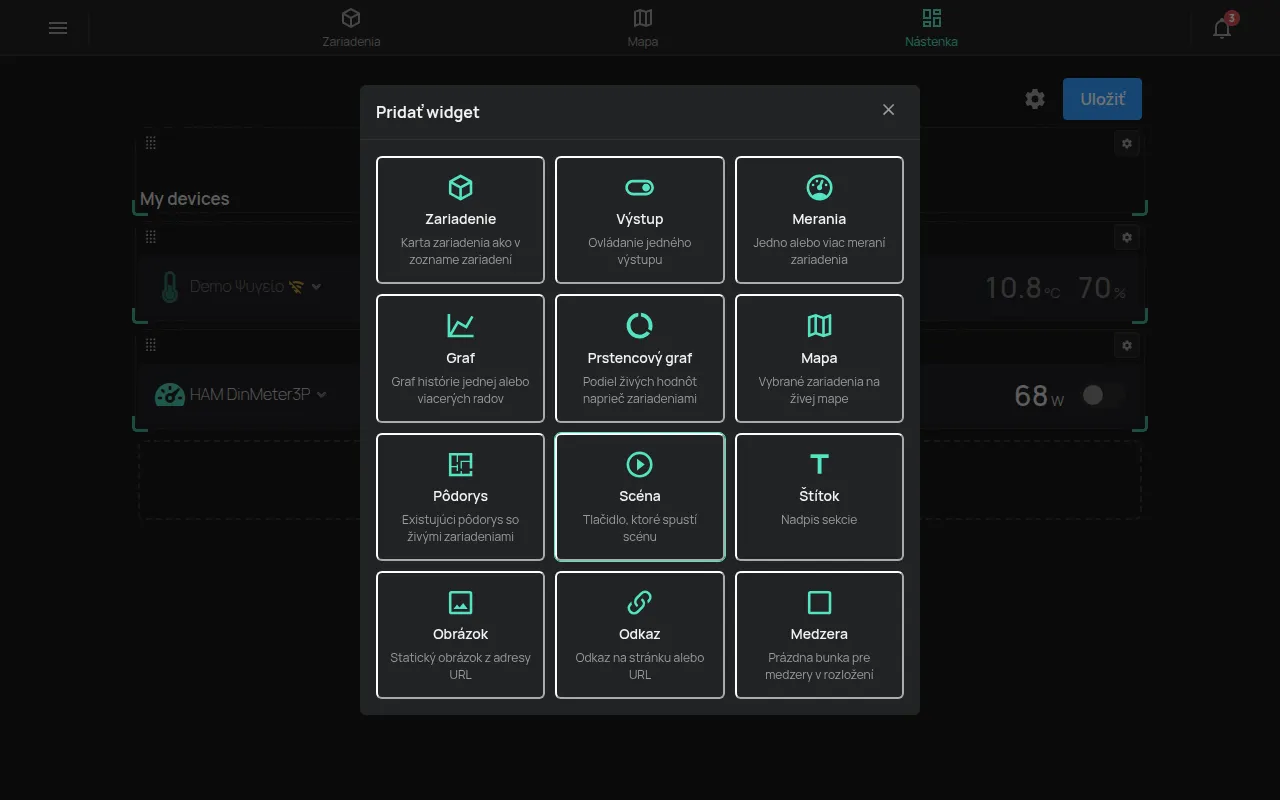Click the Pôdorys floor plan icon
1280x800 pixels.
460,464
